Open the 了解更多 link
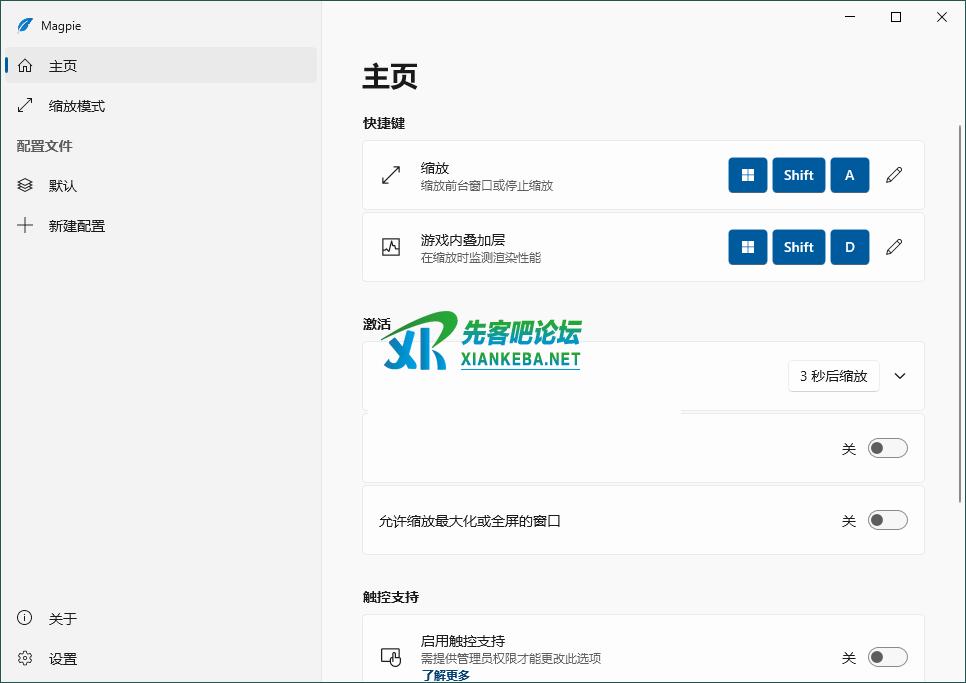This screenshot has height=683, width=966. [445, 675]
